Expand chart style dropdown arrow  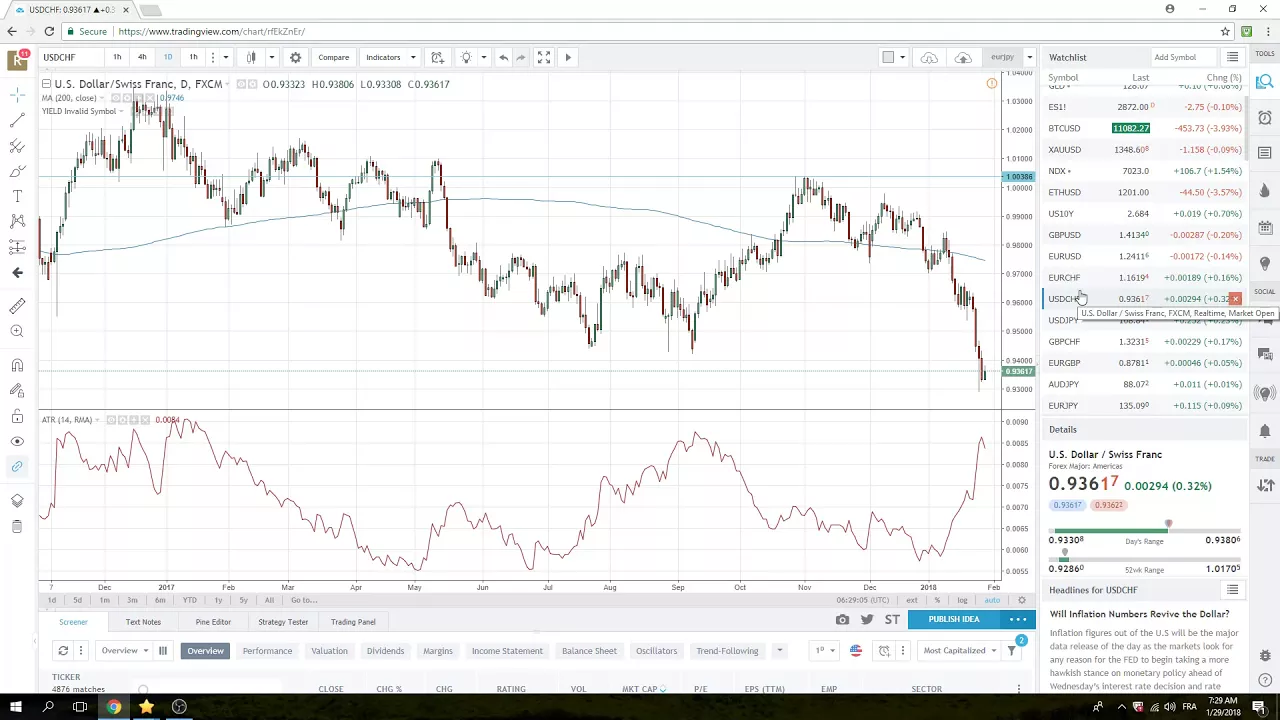coord(271,57)
